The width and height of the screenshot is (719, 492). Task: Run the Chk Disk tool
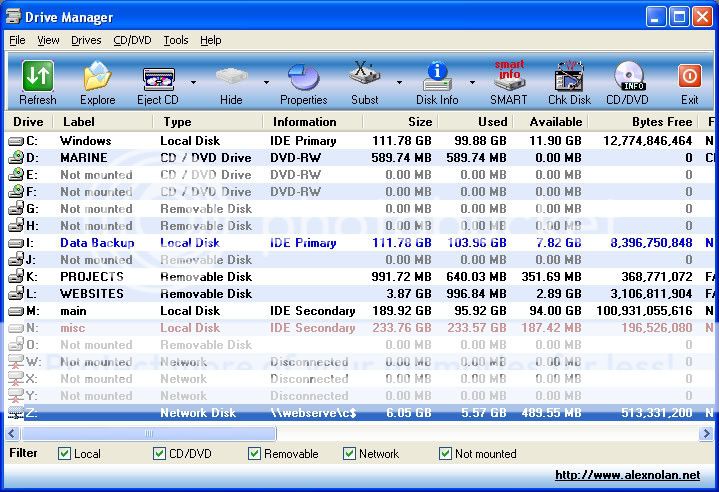click(569, 77)
